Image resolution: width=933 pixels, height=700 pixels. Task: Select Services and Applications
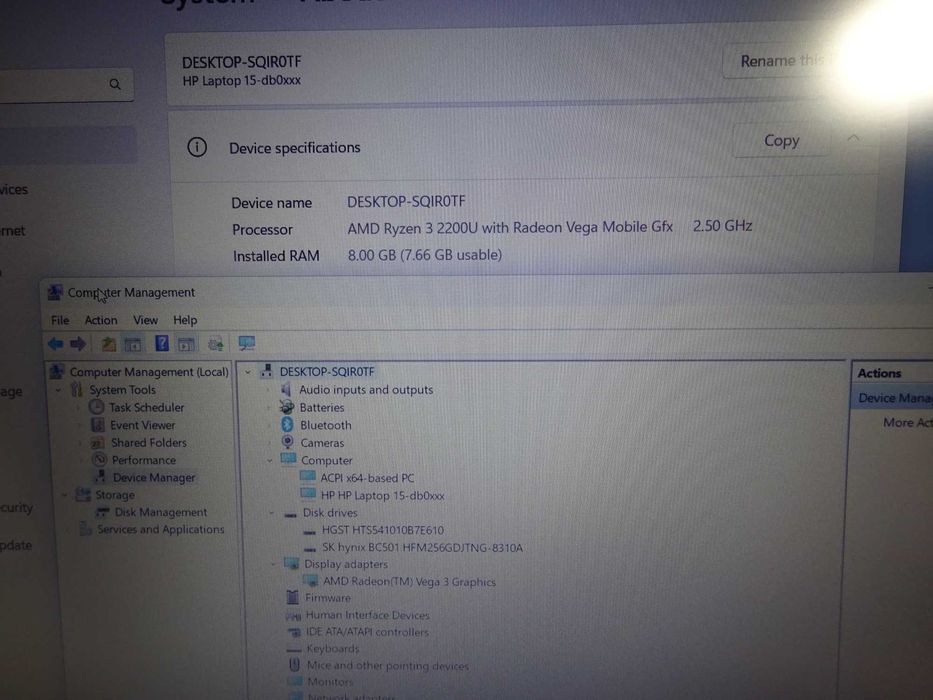pyautogui.click(x=161, y=529)
